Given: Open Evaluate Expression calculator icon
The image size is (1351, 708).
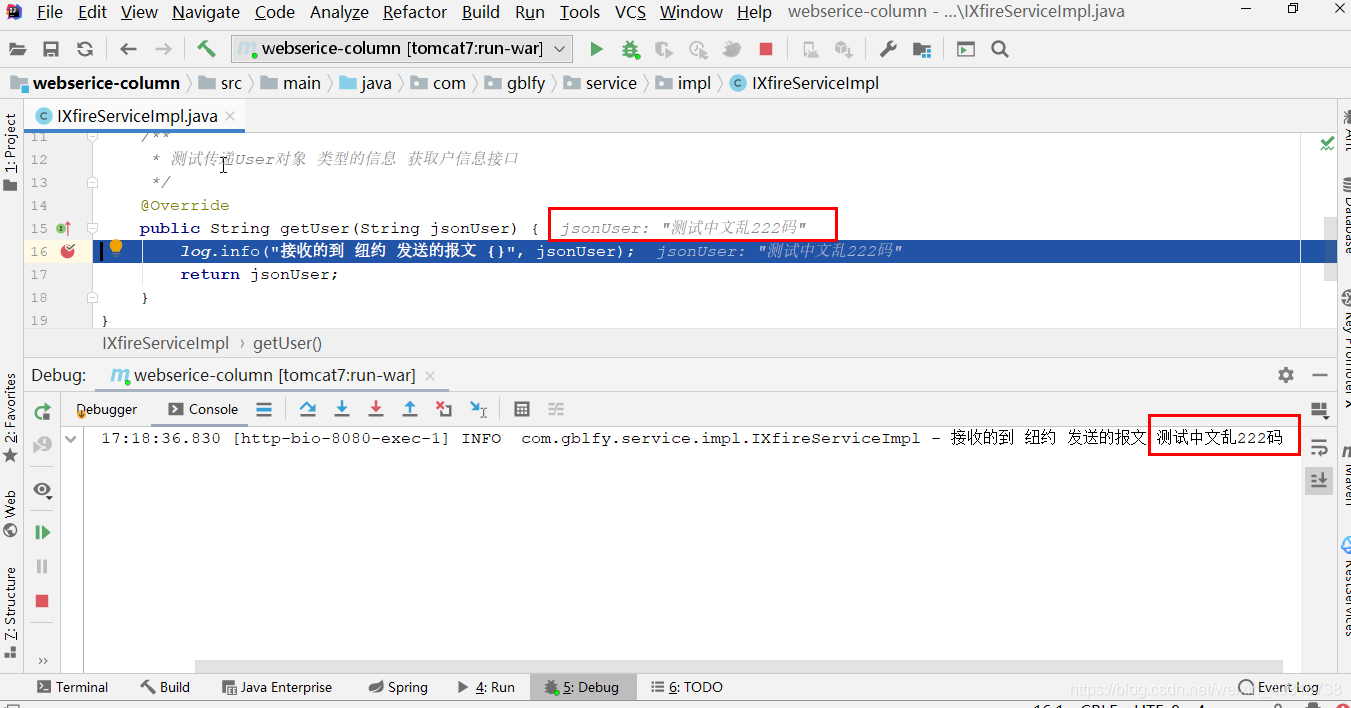Looking at the screenshot, I should click(x=522, y=408).
